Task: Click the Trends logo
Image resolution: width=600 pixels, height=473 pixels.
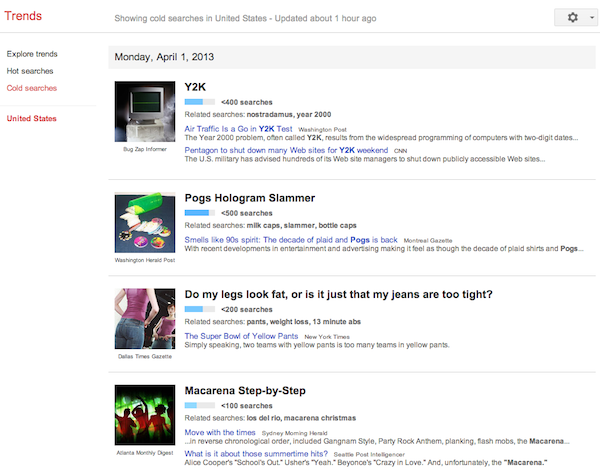Action: coord(23,16)
